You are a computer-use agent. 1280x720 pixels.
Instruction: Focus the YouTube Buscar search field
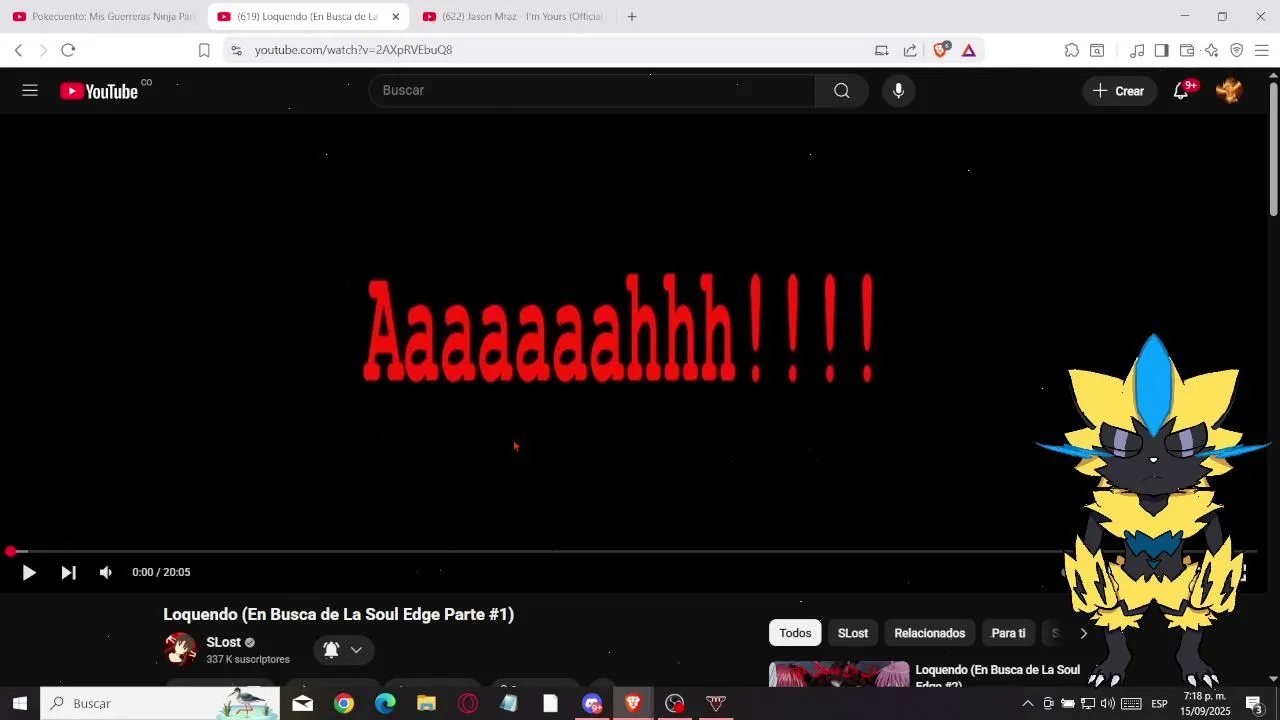click(x=592, y=91)
